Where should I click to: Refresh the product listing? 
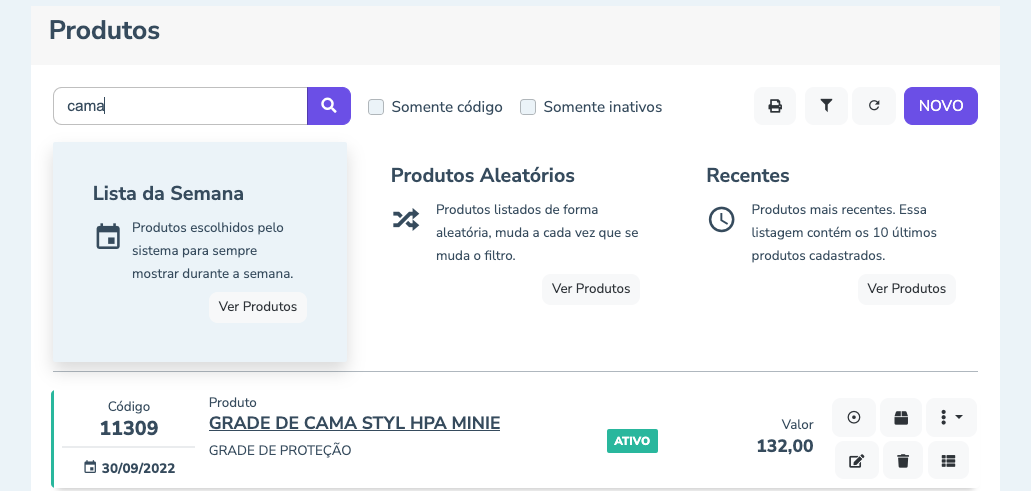click(x=874, y=106)
